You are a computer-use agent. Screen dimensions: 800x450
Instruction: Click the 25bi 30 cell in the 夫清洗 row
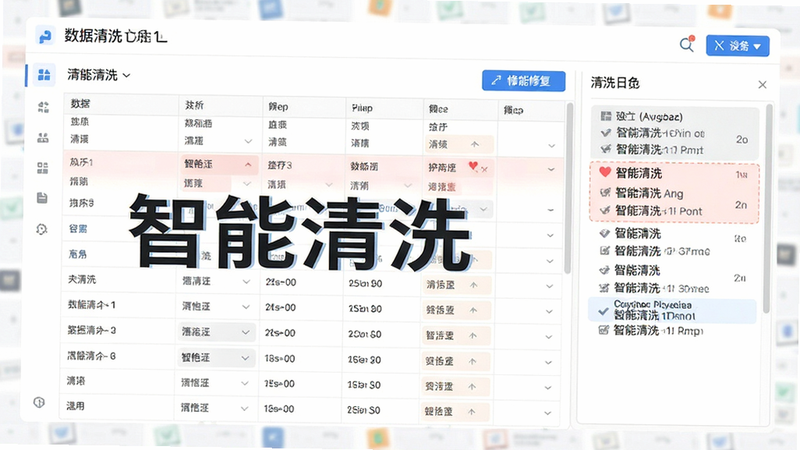[x=365, y=284]
